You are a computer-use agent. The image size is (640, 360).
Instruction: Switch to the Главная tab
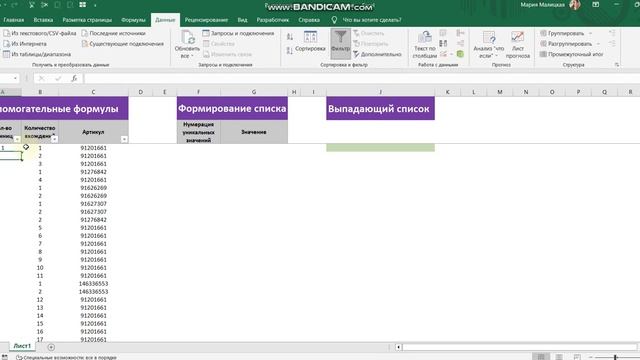click(13, 20)
